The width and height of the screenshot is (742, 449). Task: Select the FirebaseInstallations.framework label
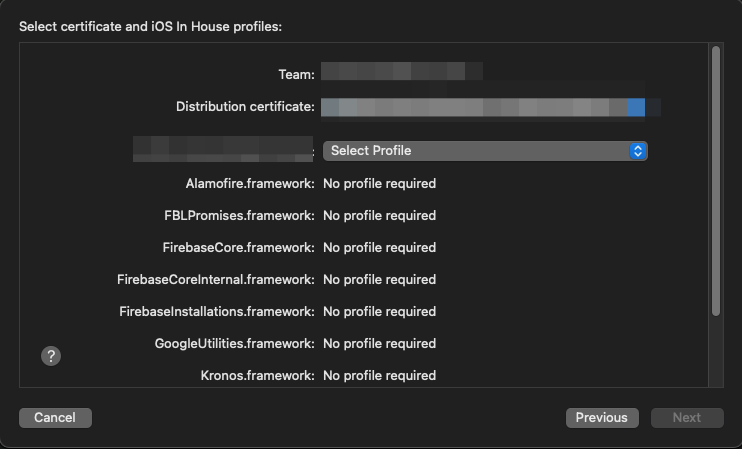[x=217, y=312]
